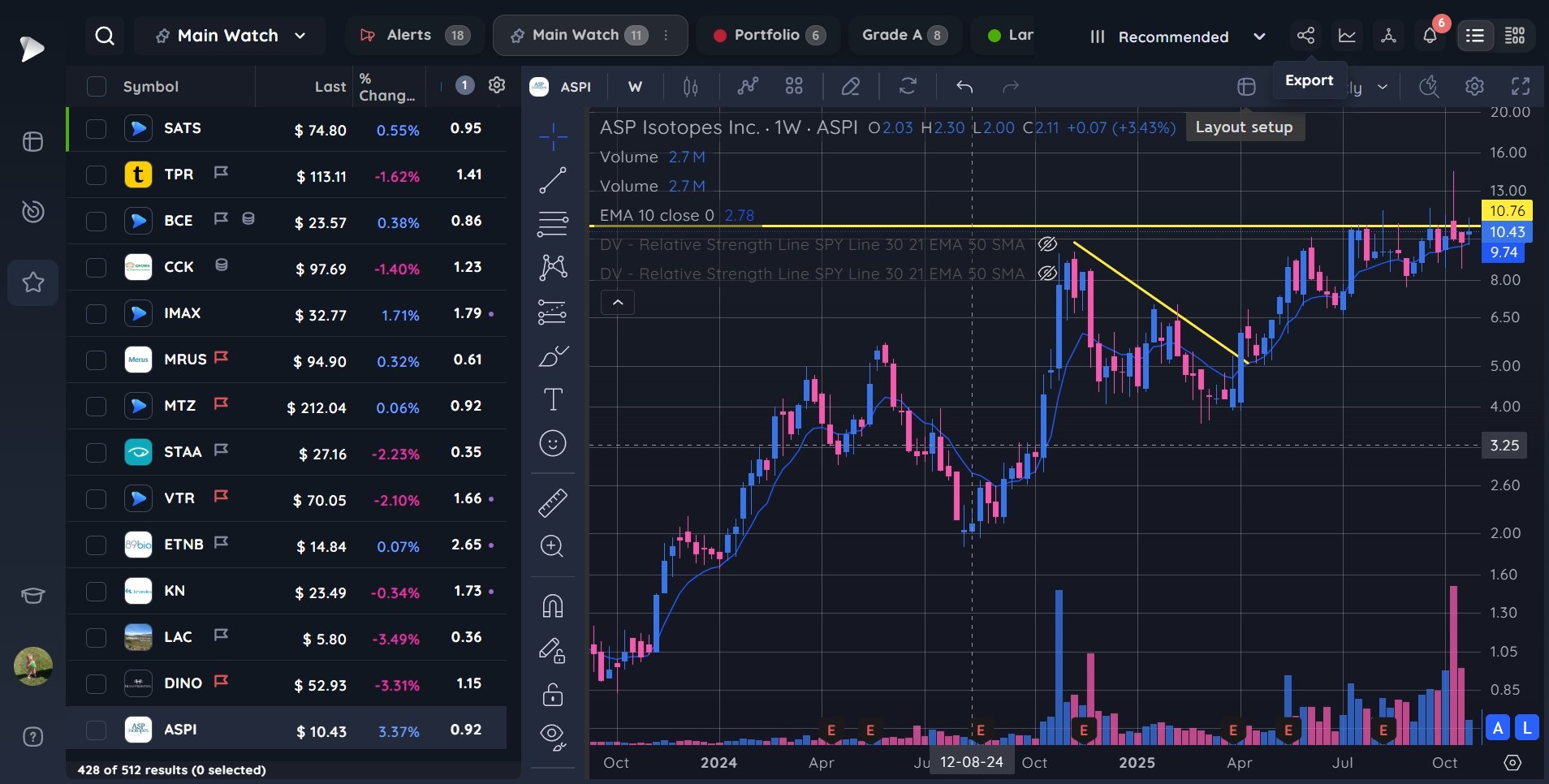
Task: Click the blue 9.74 EMA price label
Action: pos(1504,252)
